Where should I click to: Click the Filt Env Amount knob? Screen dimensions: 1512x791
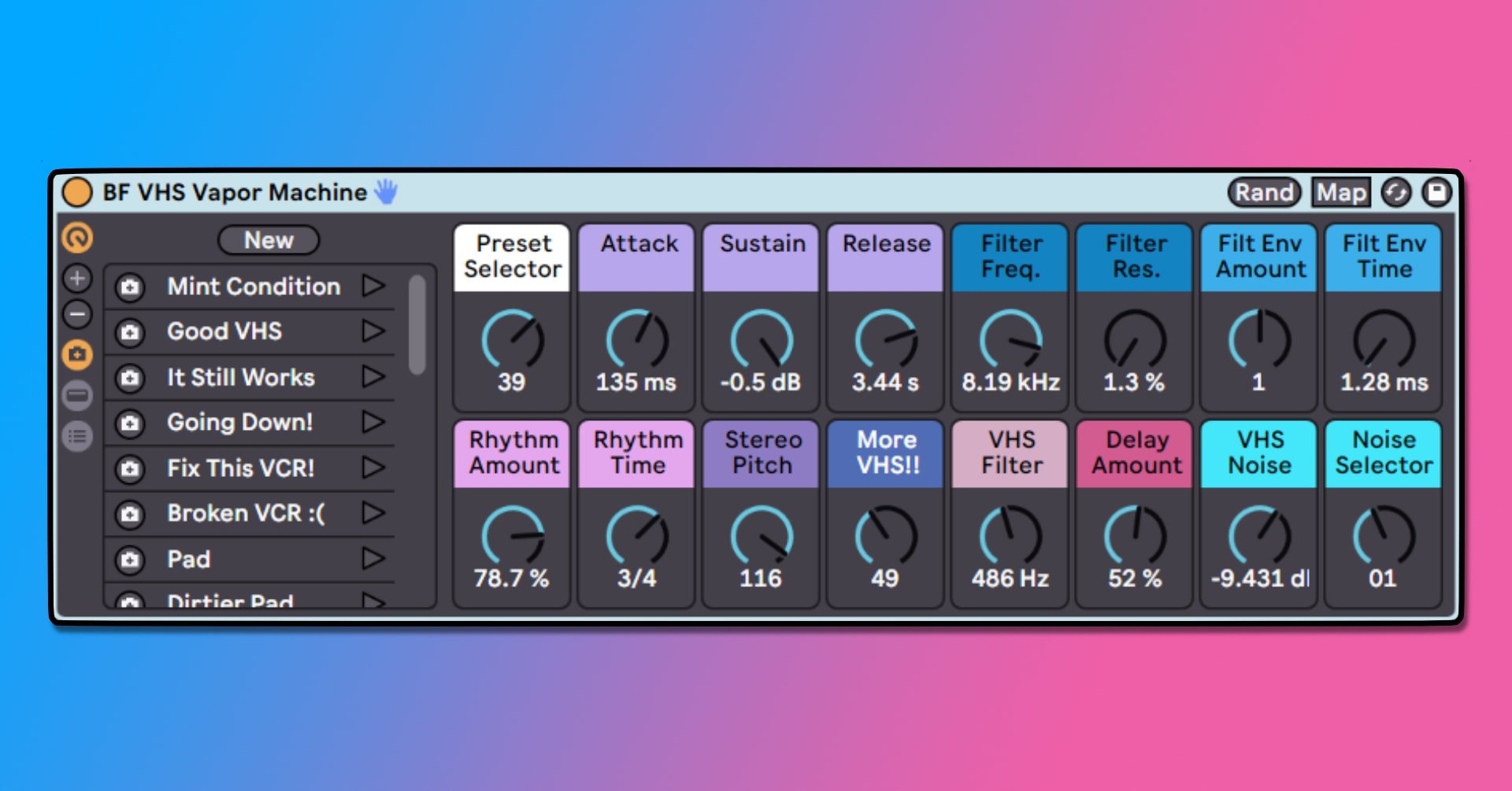point(1259,339)
